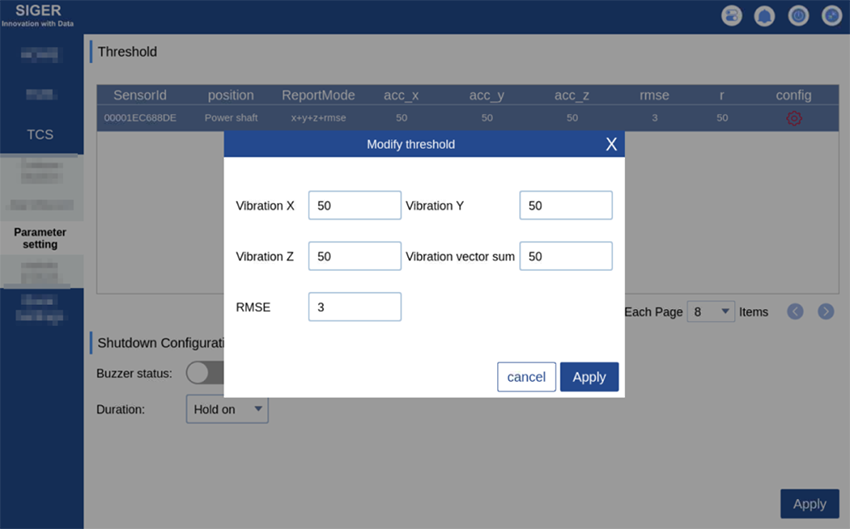Click the bottom-right page Apply button
Image resolution: width=850 pixels, height=529 pixels.
point(809,504)
